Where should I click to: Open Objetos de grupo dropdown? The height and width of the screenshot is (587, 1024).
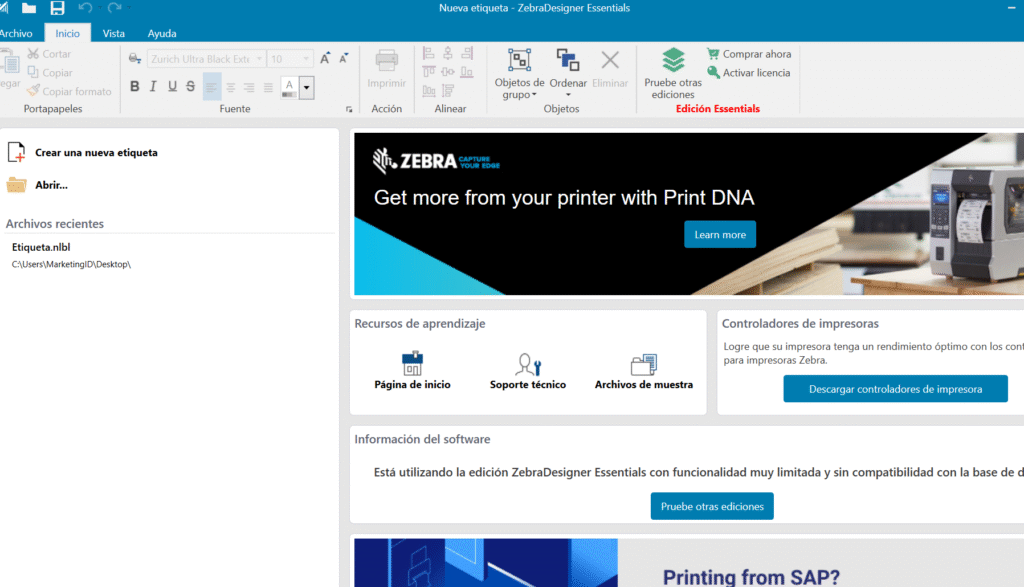point(519,74)
